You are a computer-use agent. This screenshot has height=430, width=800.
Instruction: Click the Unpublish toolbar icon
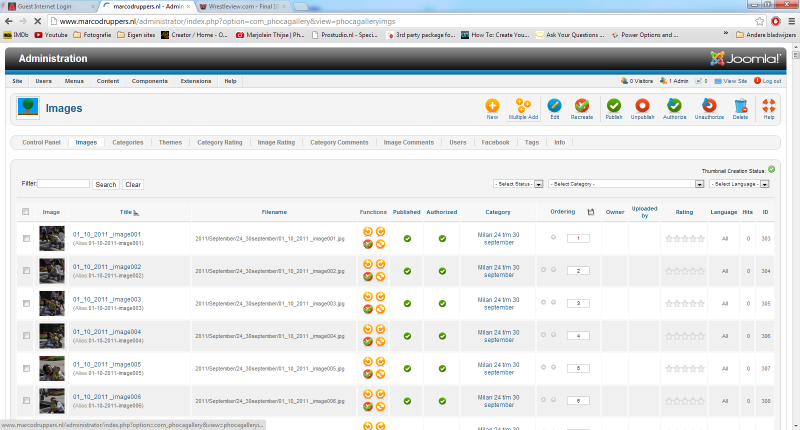(642, 105)
